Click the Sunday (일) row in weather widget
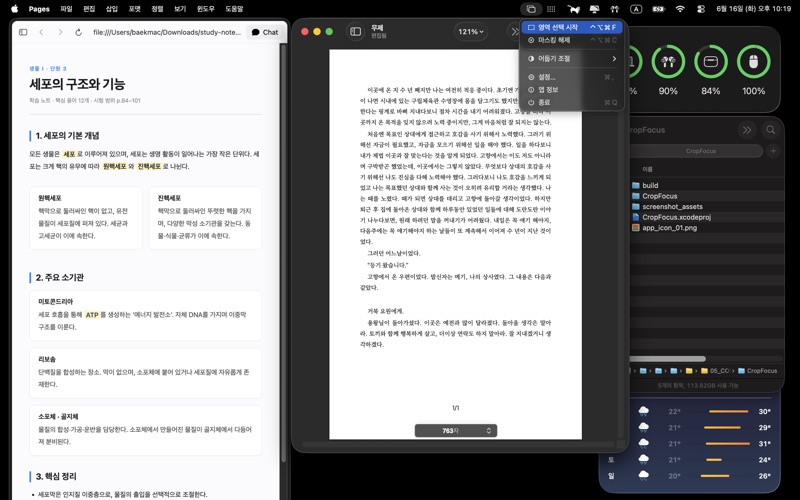 point(690,476)
